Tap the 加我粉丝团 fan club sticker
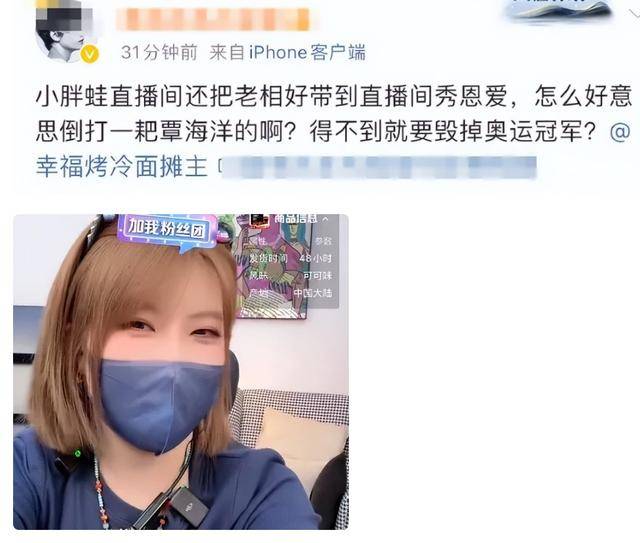The height and width of the screenshot is (543, 640). click(167, 231)
